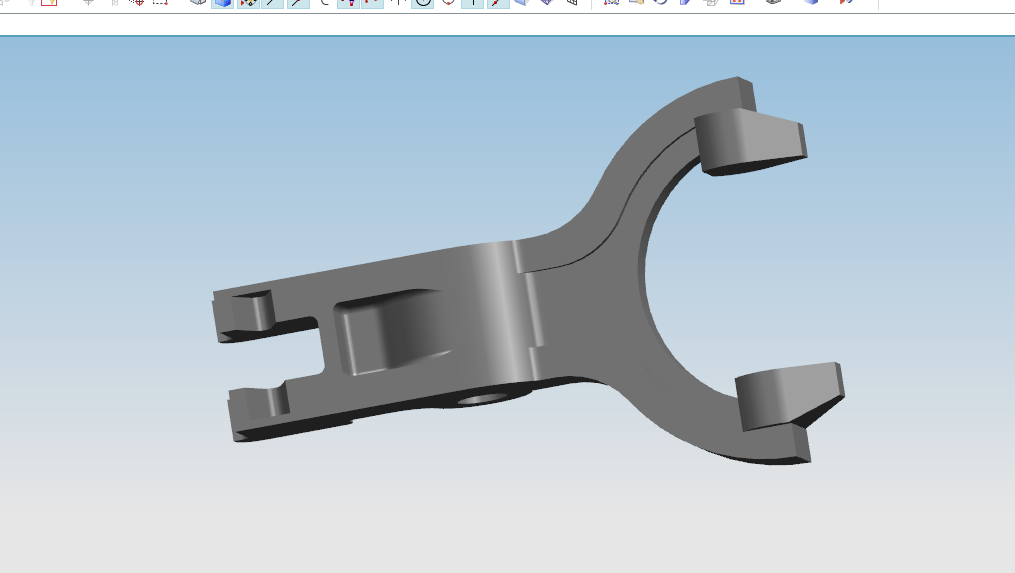The image size is (1015, 573).
Task: Click the highlighted blue shaded cube toolbar icon
Action: pos(223,3)
